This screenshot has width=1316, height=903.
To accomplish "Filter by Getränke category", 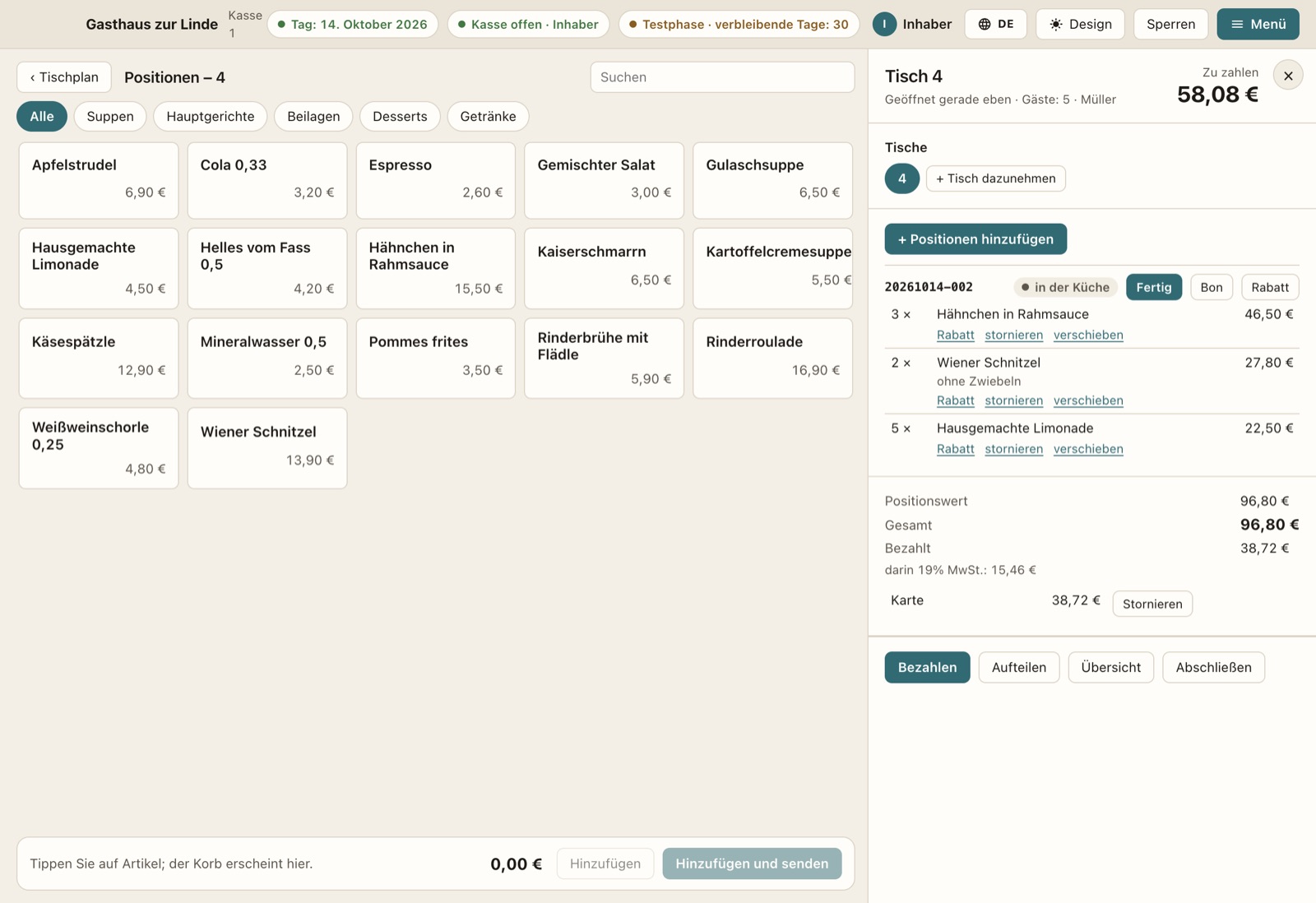I will pyautogui.click(x=488, y=116).
